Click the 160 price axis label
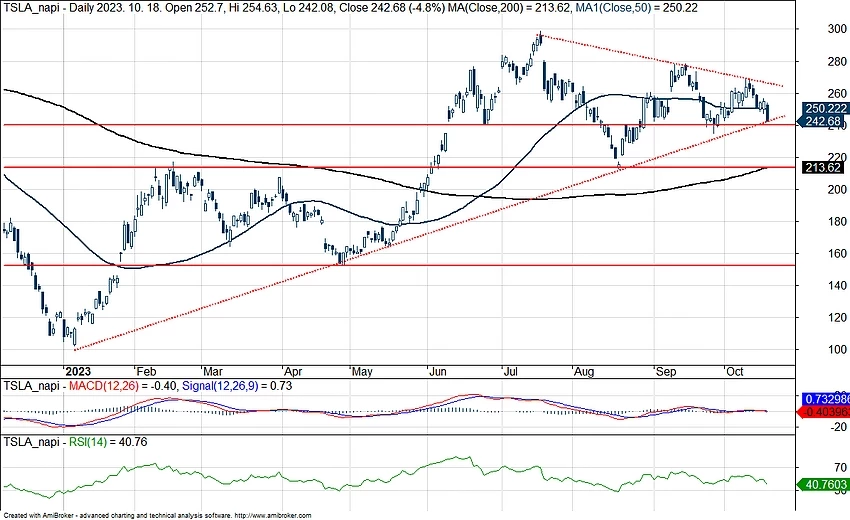This screenshot has width=850, height=520. tap(837, 253)
